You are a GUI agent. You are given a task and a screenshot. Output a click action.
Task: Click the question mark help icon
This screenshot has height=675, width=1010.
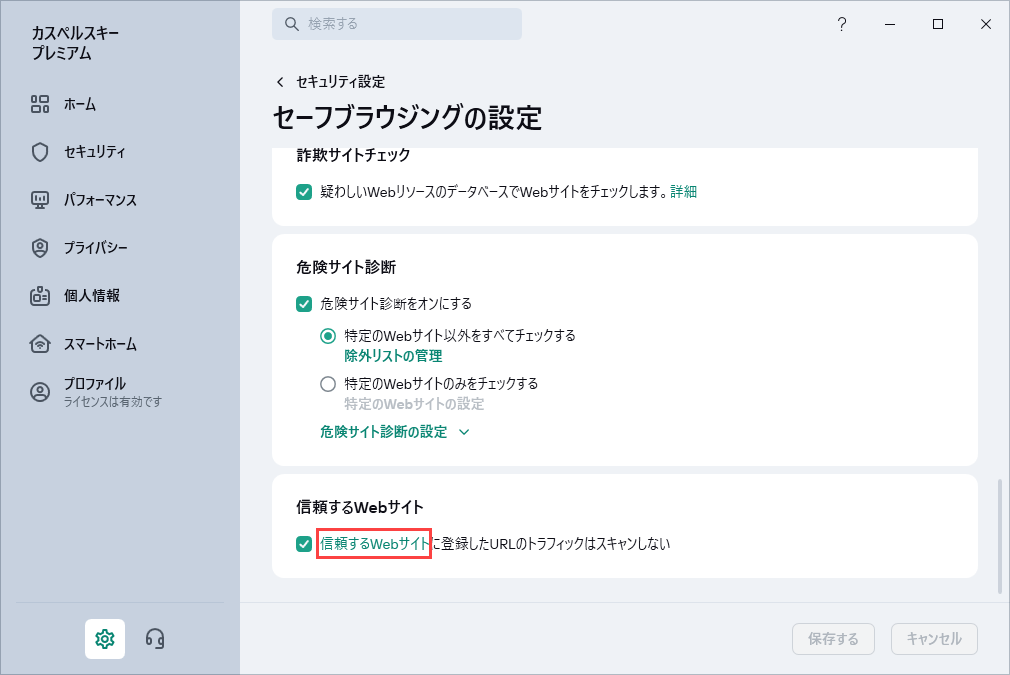click(x=842, y=24)
